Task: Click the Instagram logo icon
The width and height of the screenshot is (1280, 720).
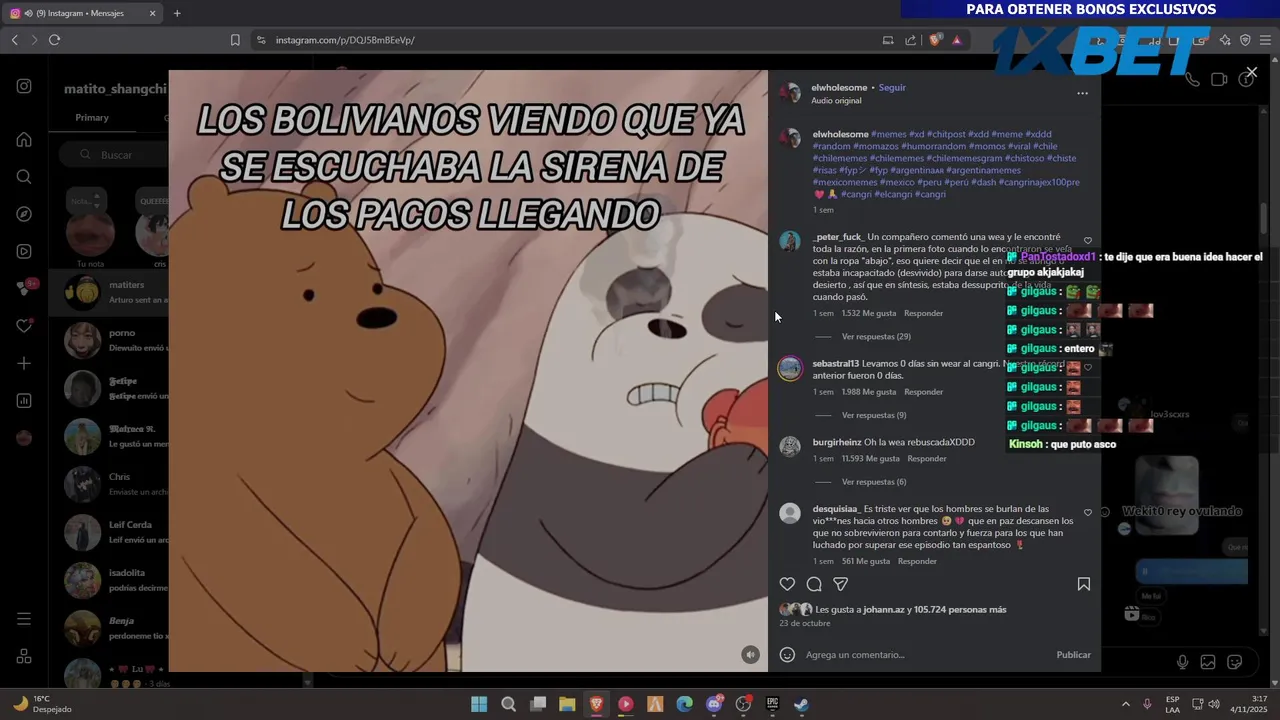Action: pos(24,86)
